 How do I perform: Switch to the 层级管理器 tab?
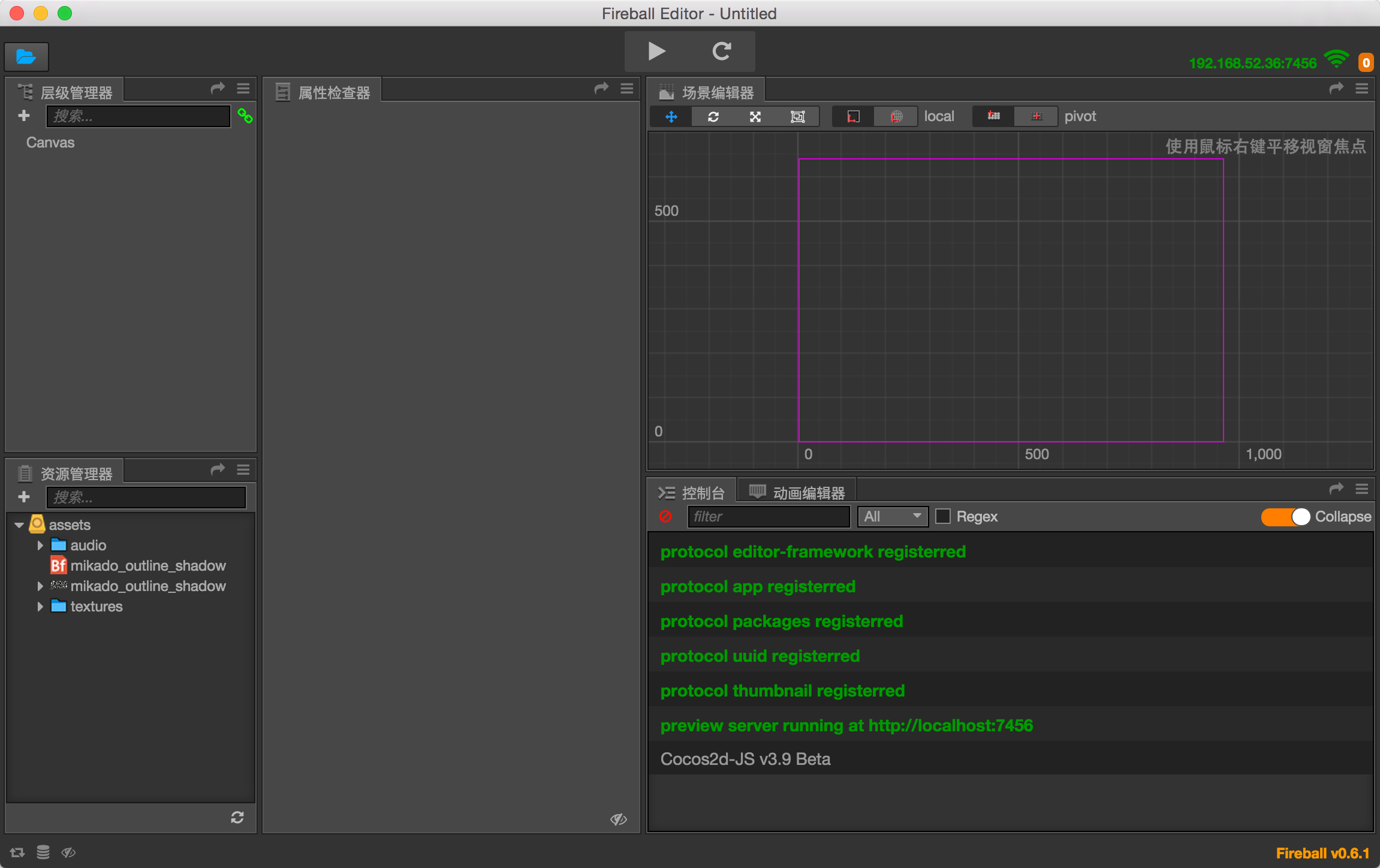(65, 92)
